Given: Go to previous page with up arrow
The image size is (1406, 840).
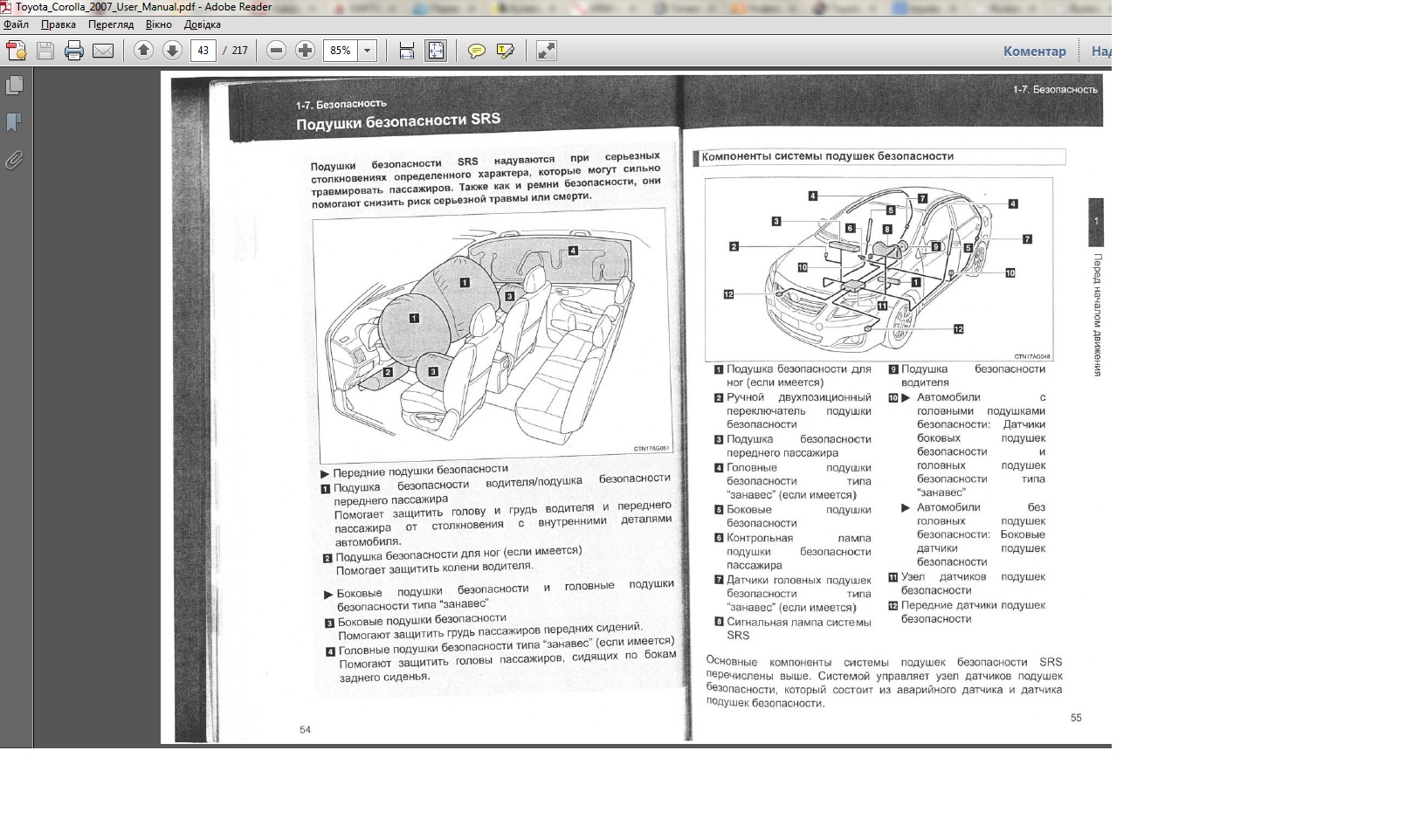Looking at the screenshot, I should click(x=143, y=51).
